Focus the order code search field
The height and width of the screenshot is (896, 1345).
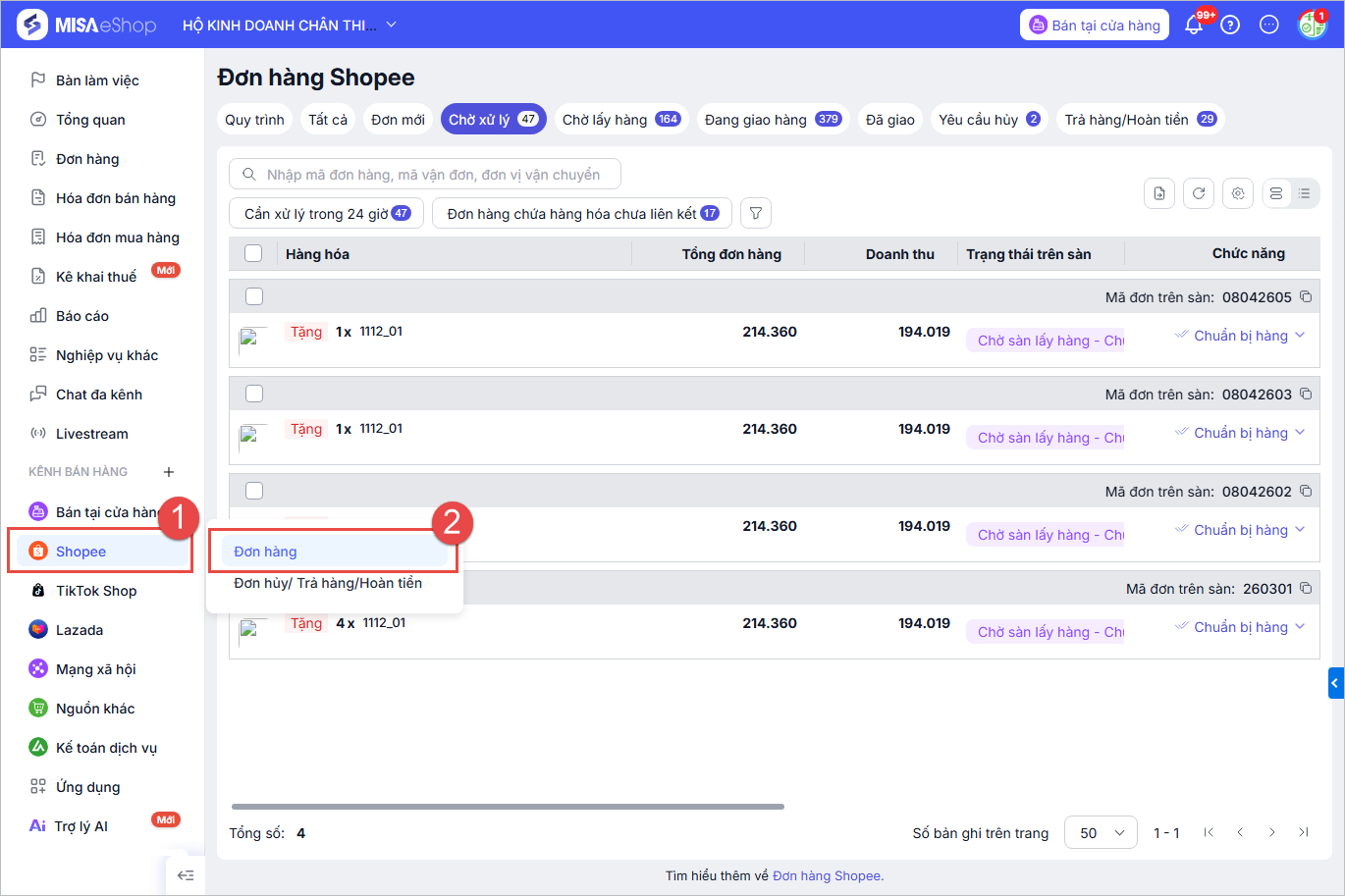pyautogui.click(x=425, y=175)
